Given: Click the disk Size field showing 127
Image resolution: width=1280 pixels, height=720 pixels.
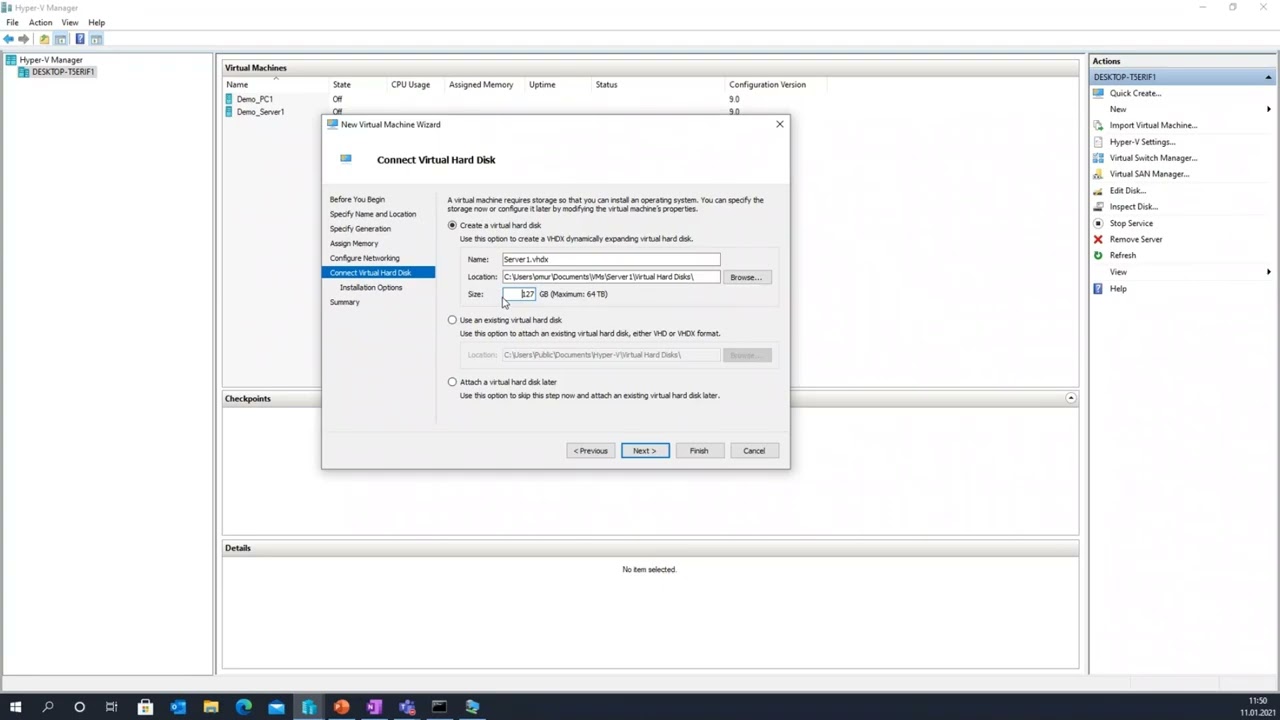Looking at the screenshot, I should point(519,294).
